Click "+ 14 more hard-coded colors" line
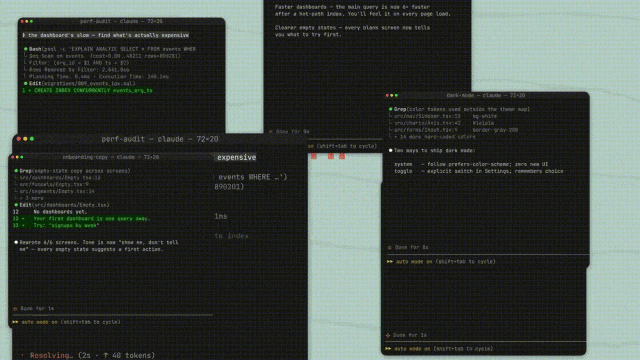The image size is (640, 360). (432, 137)
